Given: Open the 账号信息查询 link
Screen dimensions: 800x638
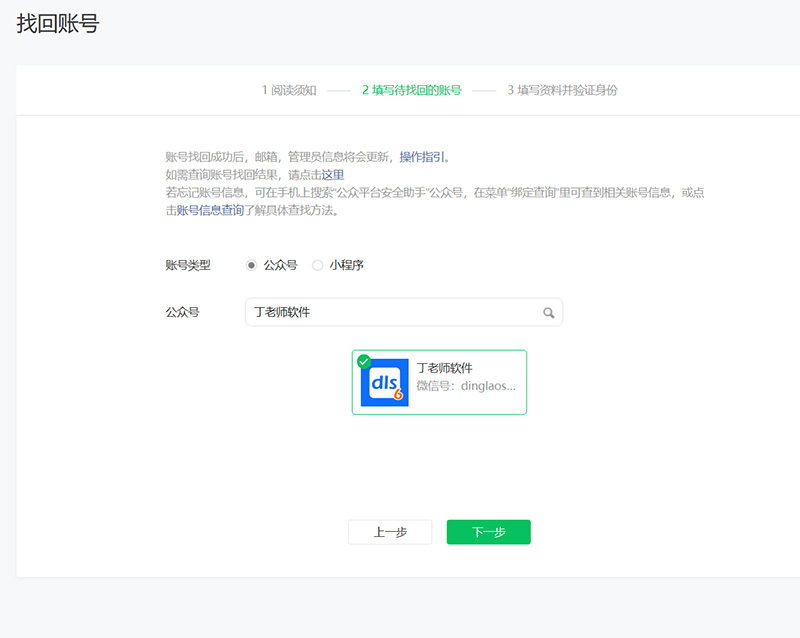Looking at the screenshot, I should [x=209, y=210].
